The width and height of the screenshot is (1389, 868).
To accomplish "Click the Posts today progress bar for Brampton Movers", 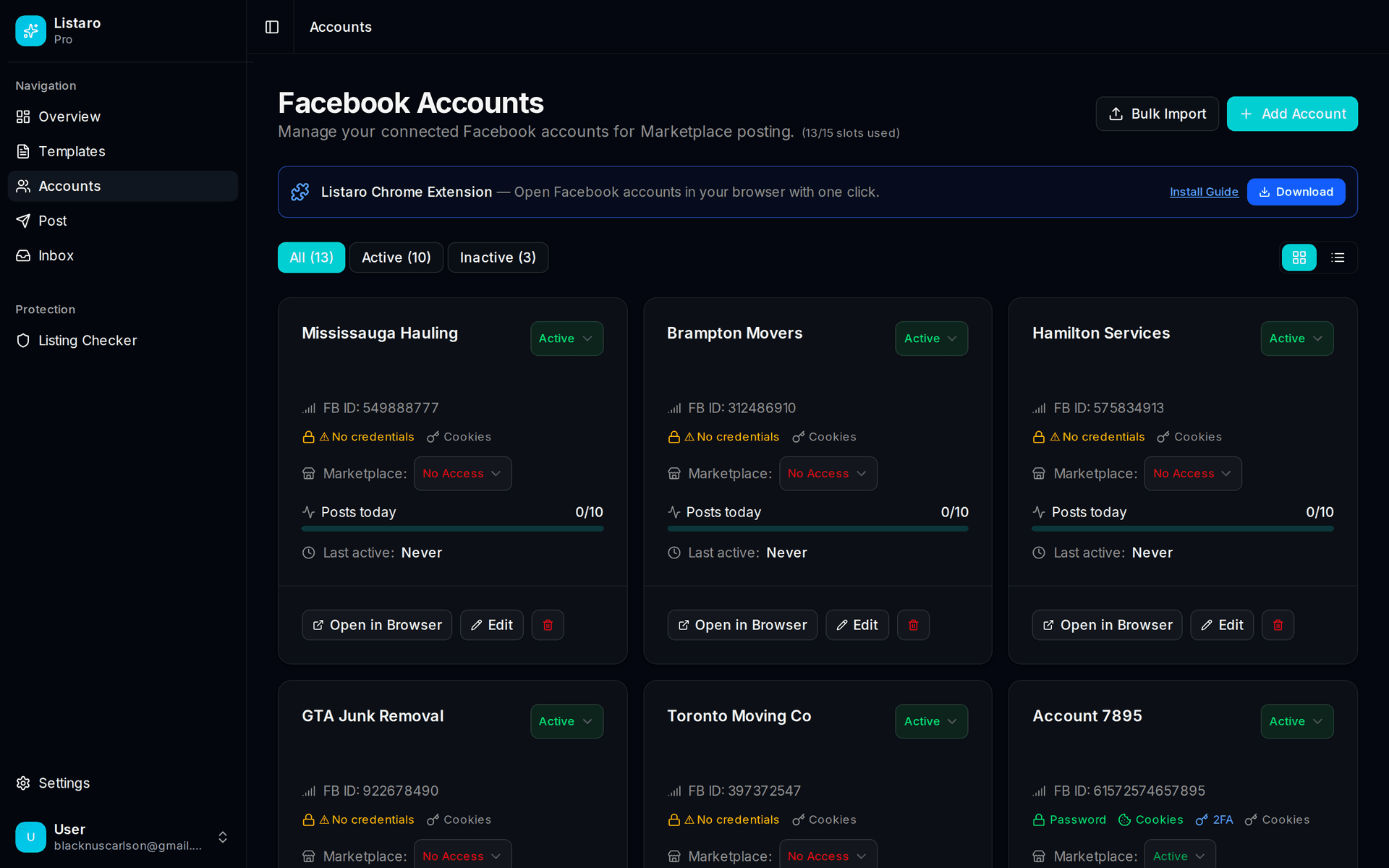I will click(817, 528).
